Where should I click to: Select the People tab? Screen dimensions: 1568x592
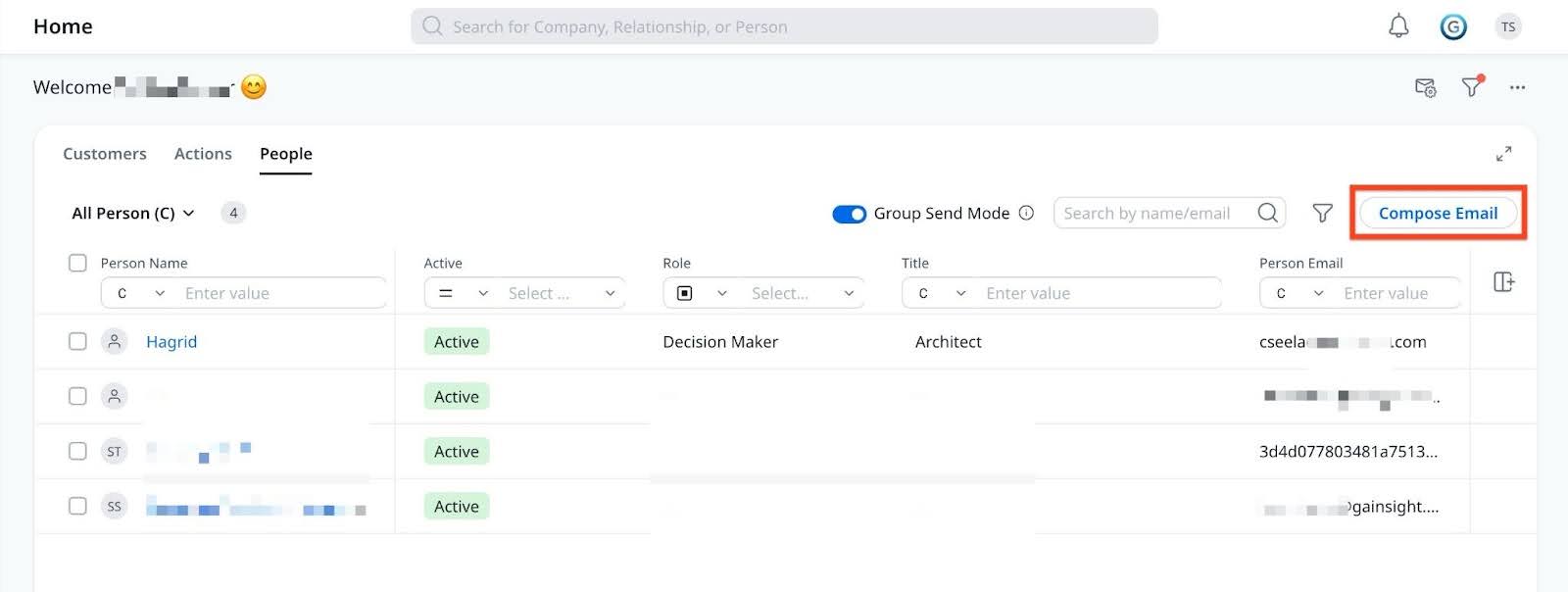click(x=286, y=154)
